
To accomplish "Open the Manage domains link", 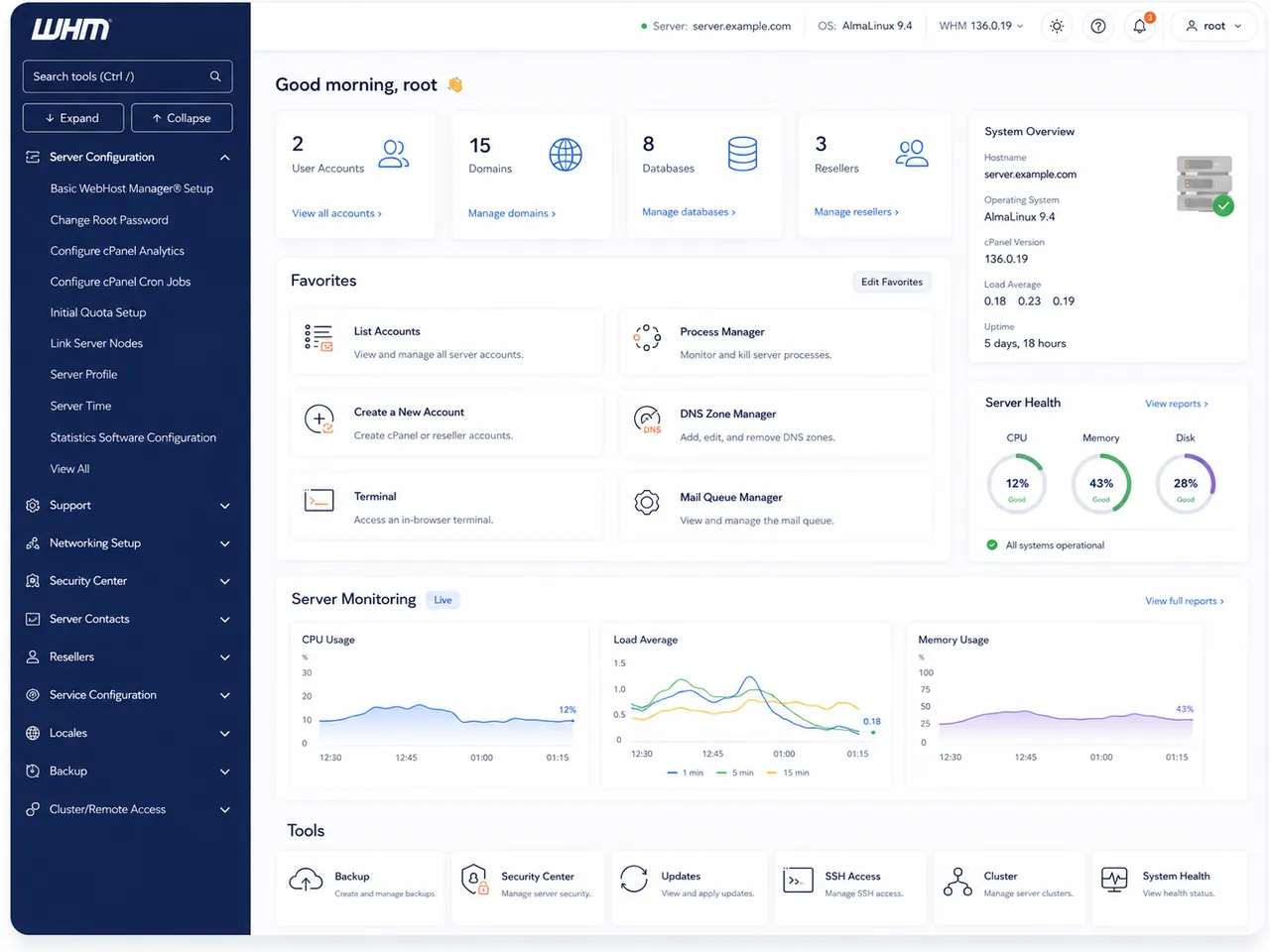I will tap(512, 213).
